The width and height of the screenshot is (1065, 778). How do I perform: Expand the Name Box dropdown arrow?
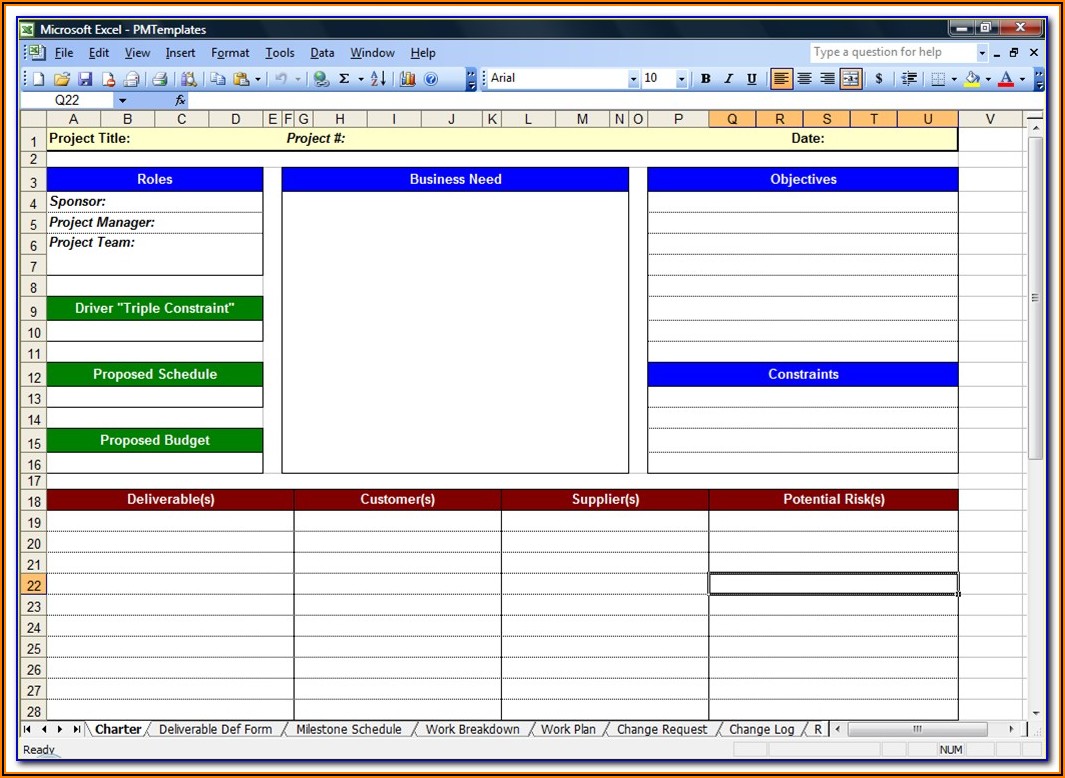click(x=123, y=100)
